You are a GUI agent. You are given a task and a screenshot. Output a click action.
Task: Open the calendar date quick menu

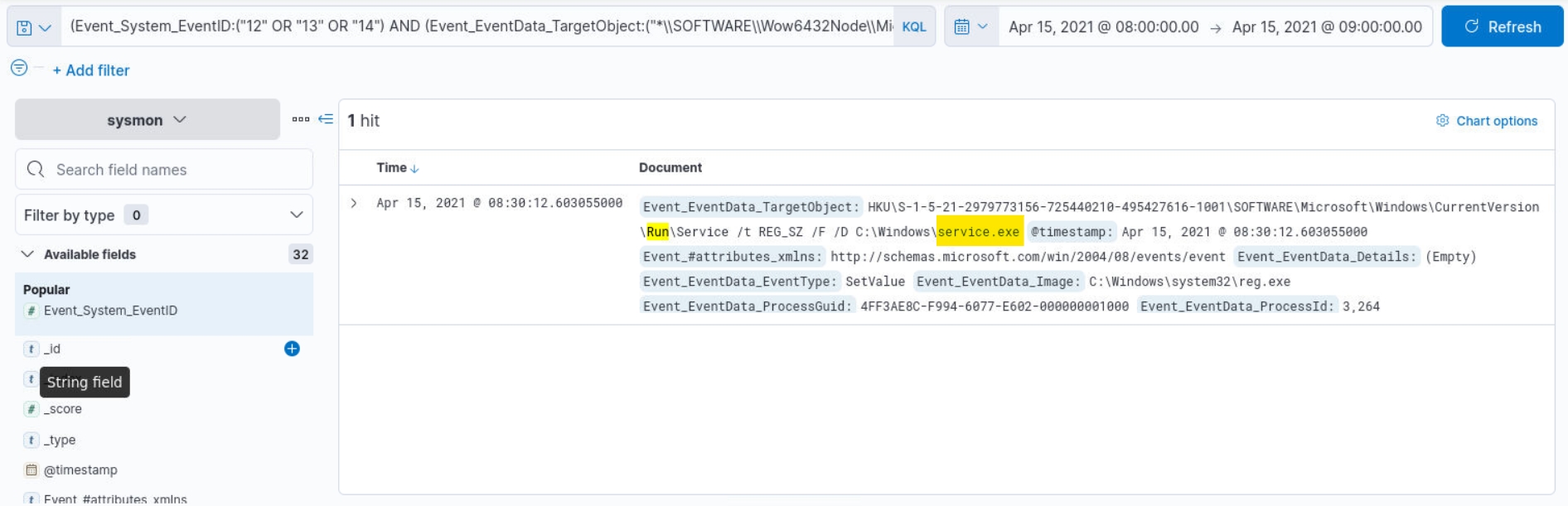click(x=970, y=27)
